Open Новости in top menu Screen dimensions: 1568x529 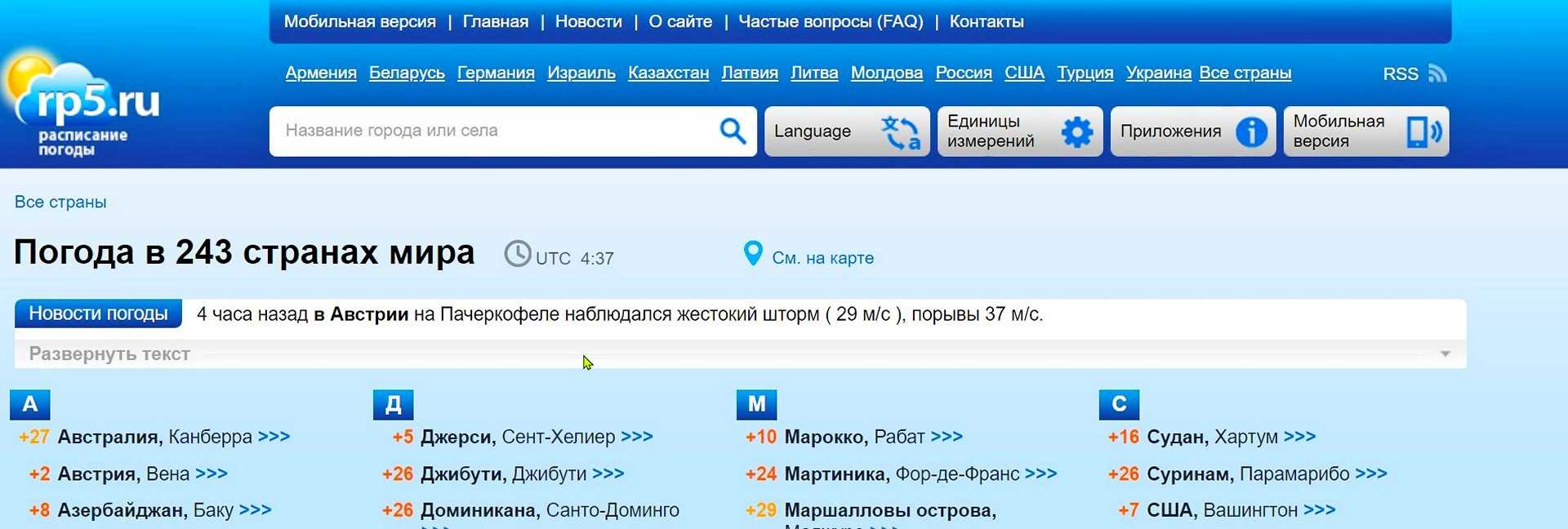coord(588,22)
